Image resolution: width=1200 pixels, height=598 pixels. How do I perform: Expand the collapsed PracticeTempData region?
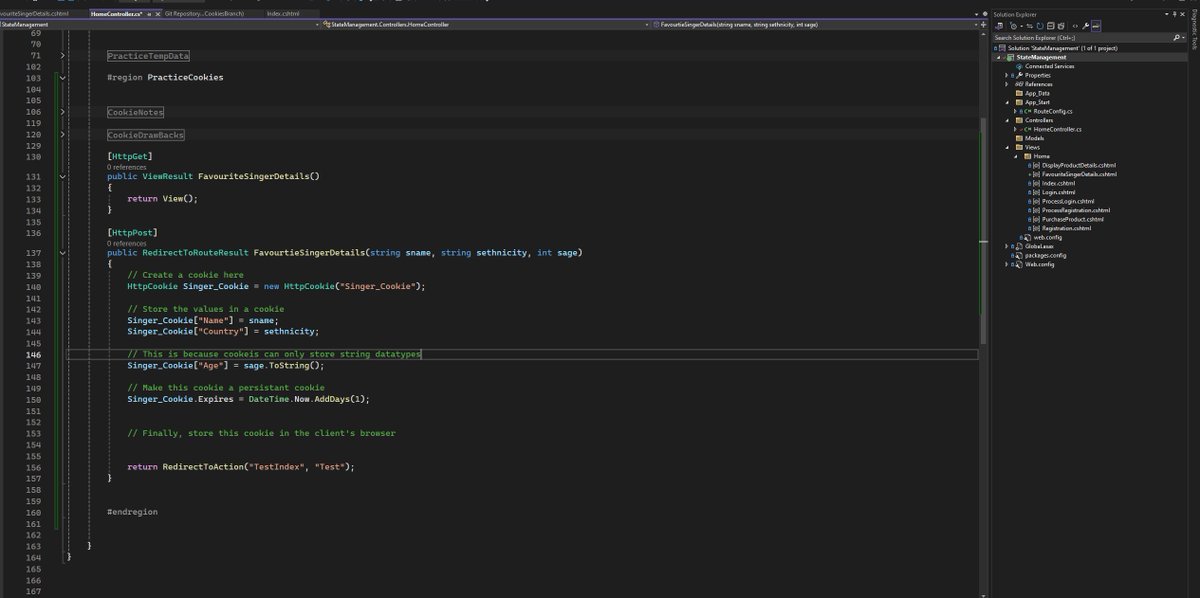point(63,56)
